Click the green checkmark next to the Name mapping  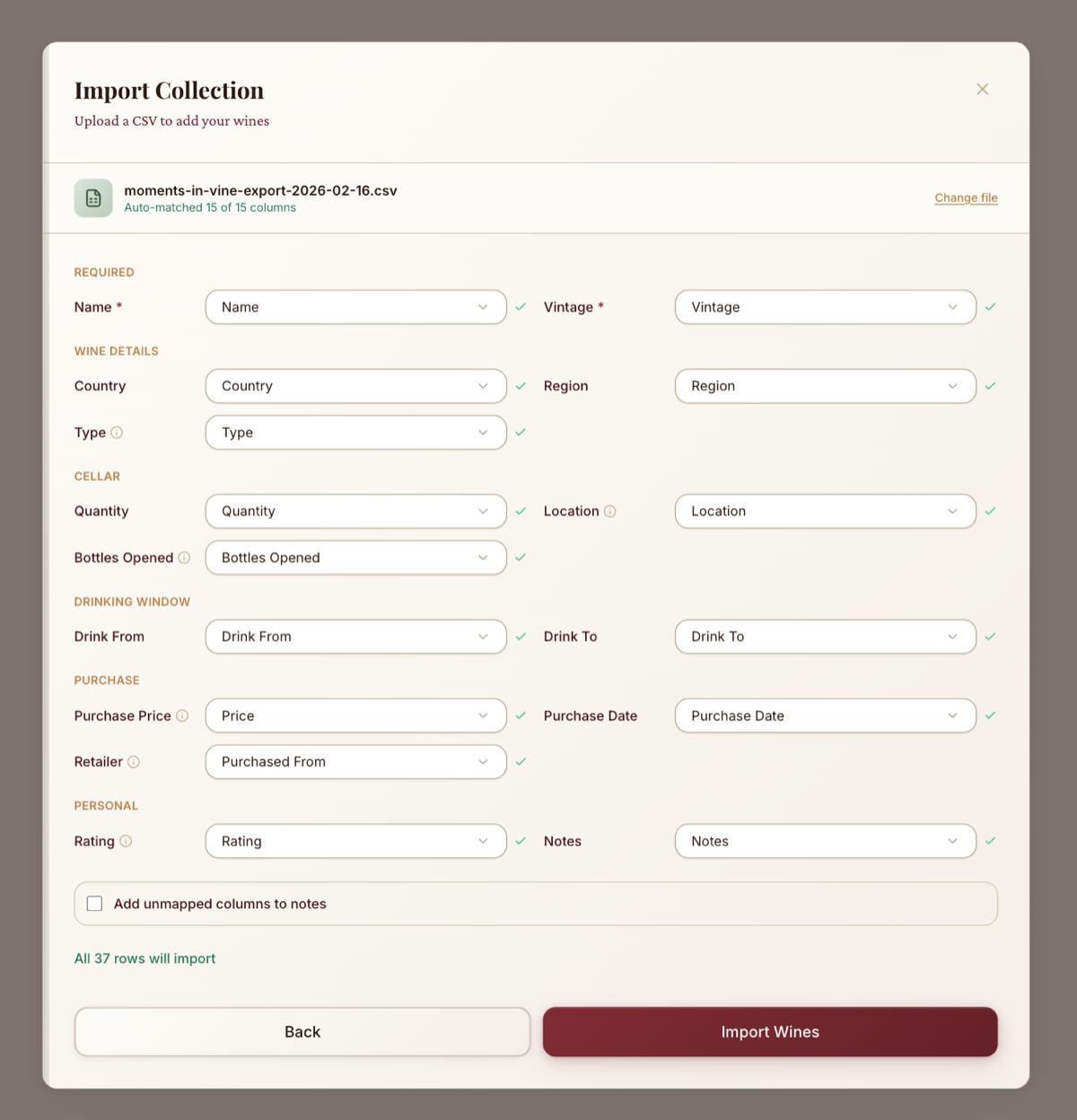pos(521,306)
